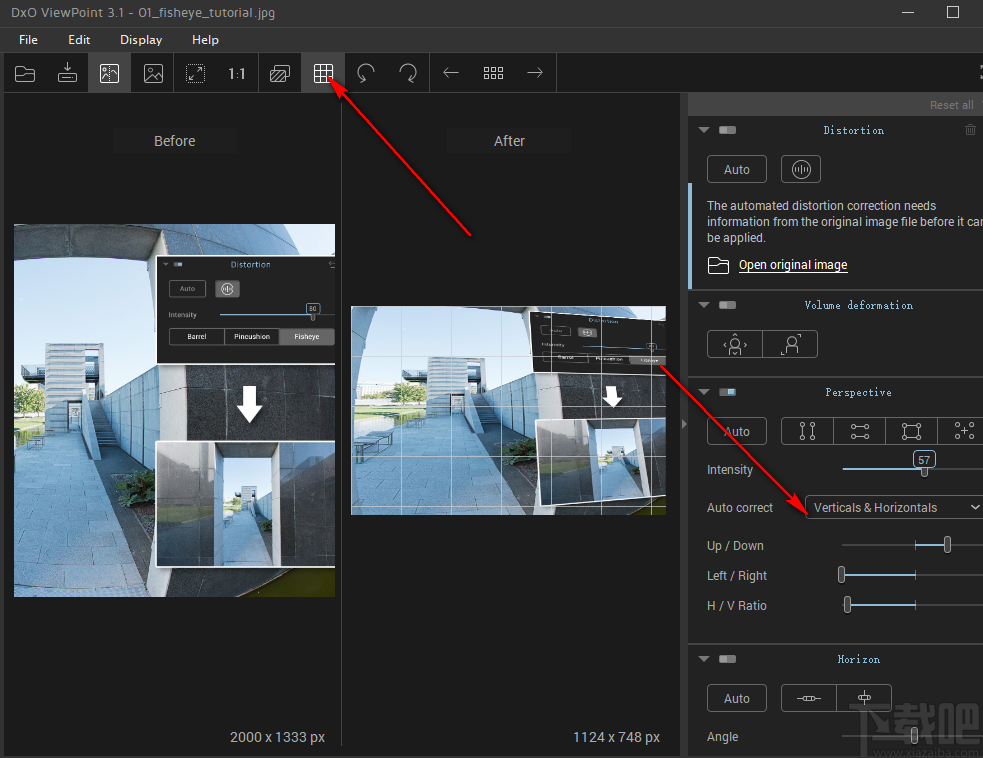This screenshot has width=983, height=758.
Task: Click Open original image link
Action: click(x=793, y=265)
